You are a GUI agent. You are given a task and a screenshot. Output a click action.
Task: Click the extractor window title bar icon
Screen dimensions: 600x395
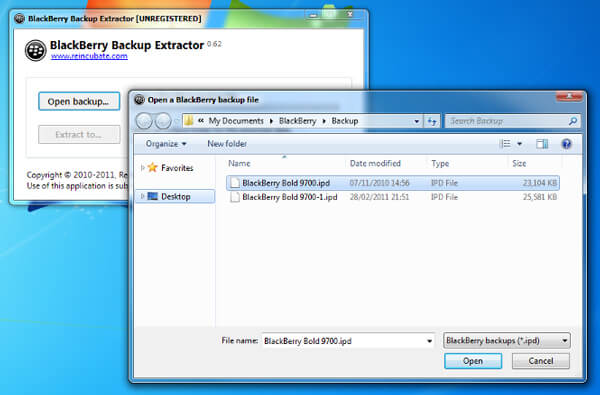point(20,18)
